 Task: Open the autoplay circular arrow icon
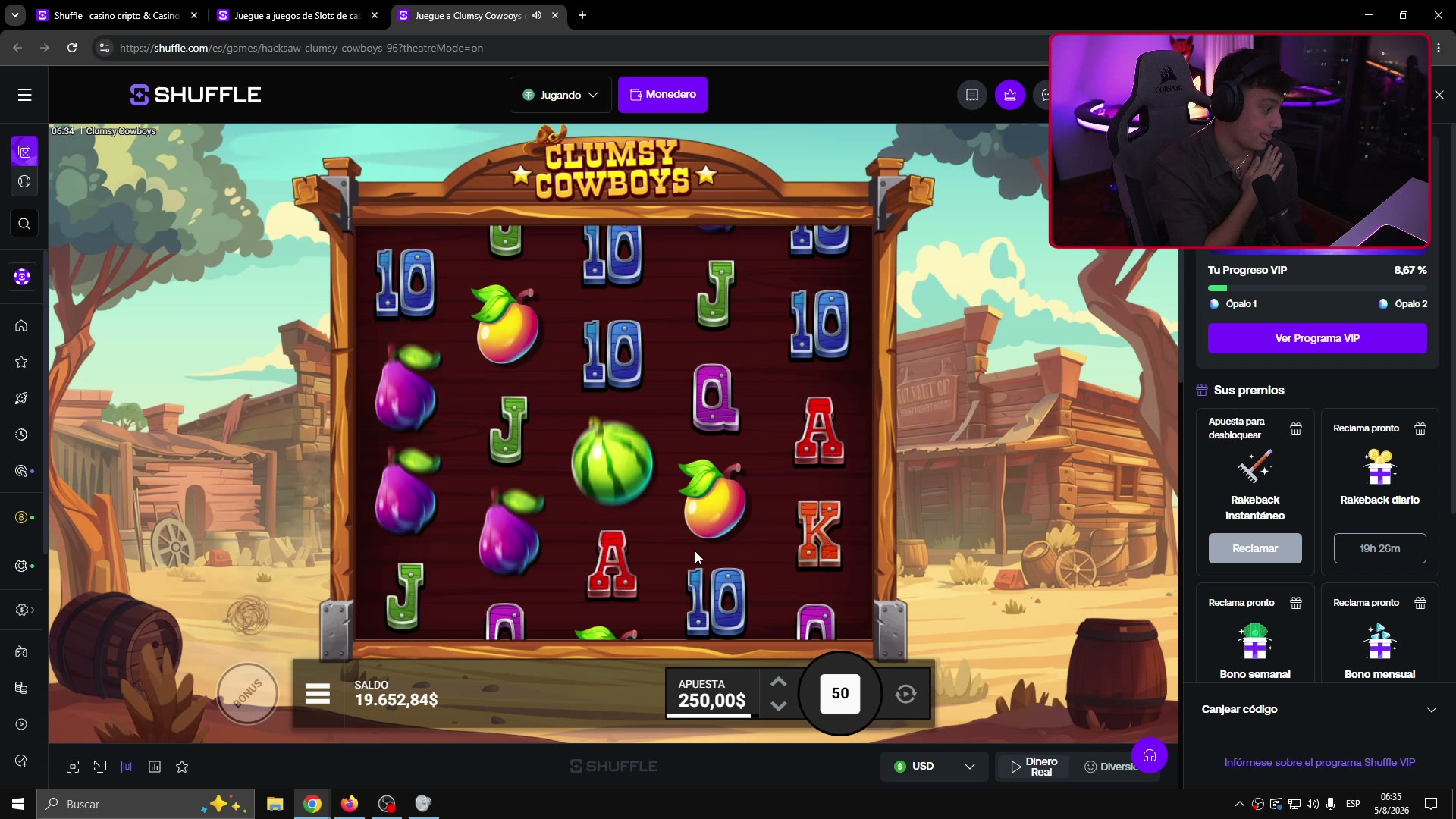click(x=905, y=694)
